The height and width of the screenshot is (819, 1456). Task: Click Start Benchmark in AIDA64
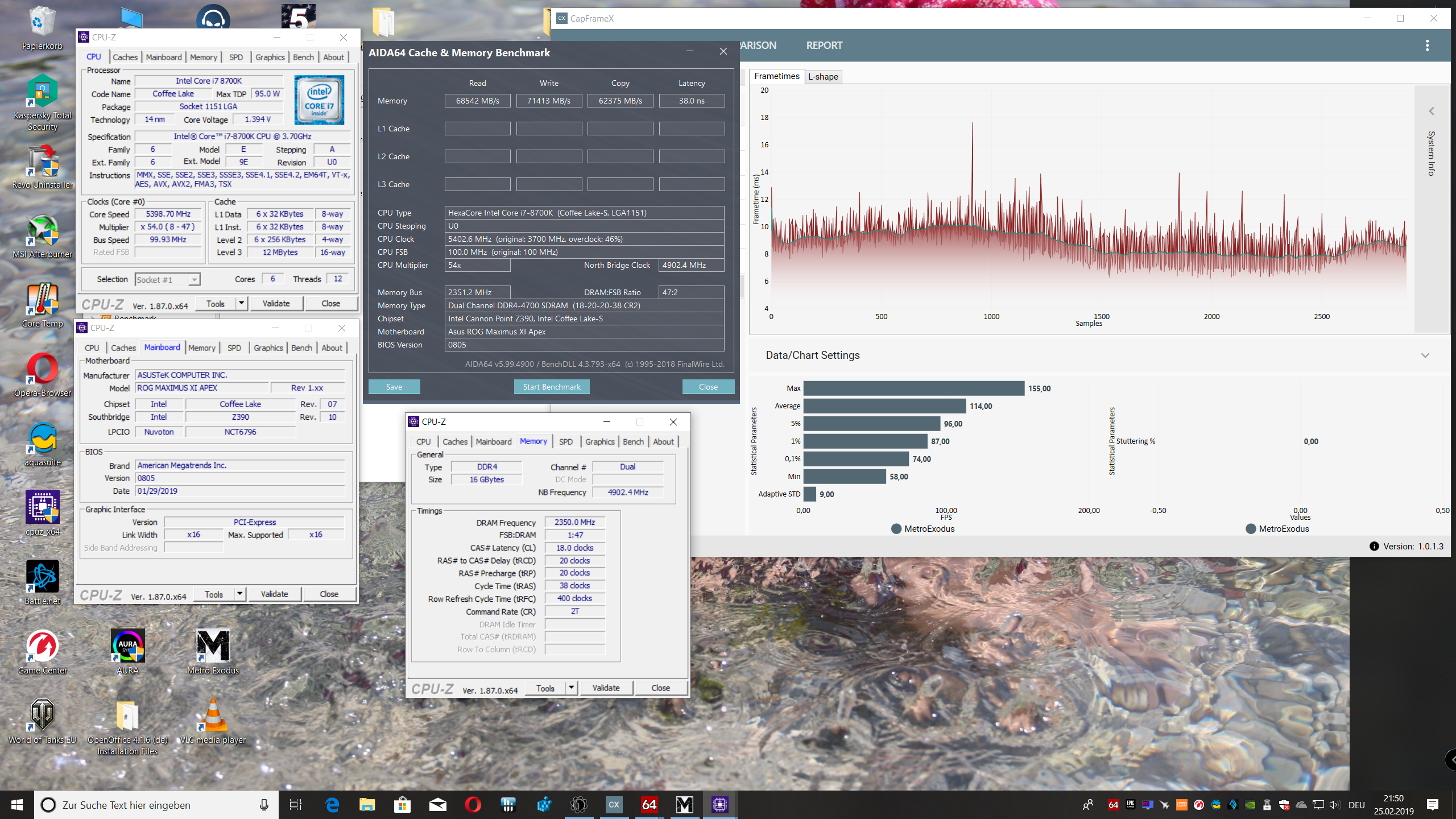pyautogui.click(x=551, y=387)
